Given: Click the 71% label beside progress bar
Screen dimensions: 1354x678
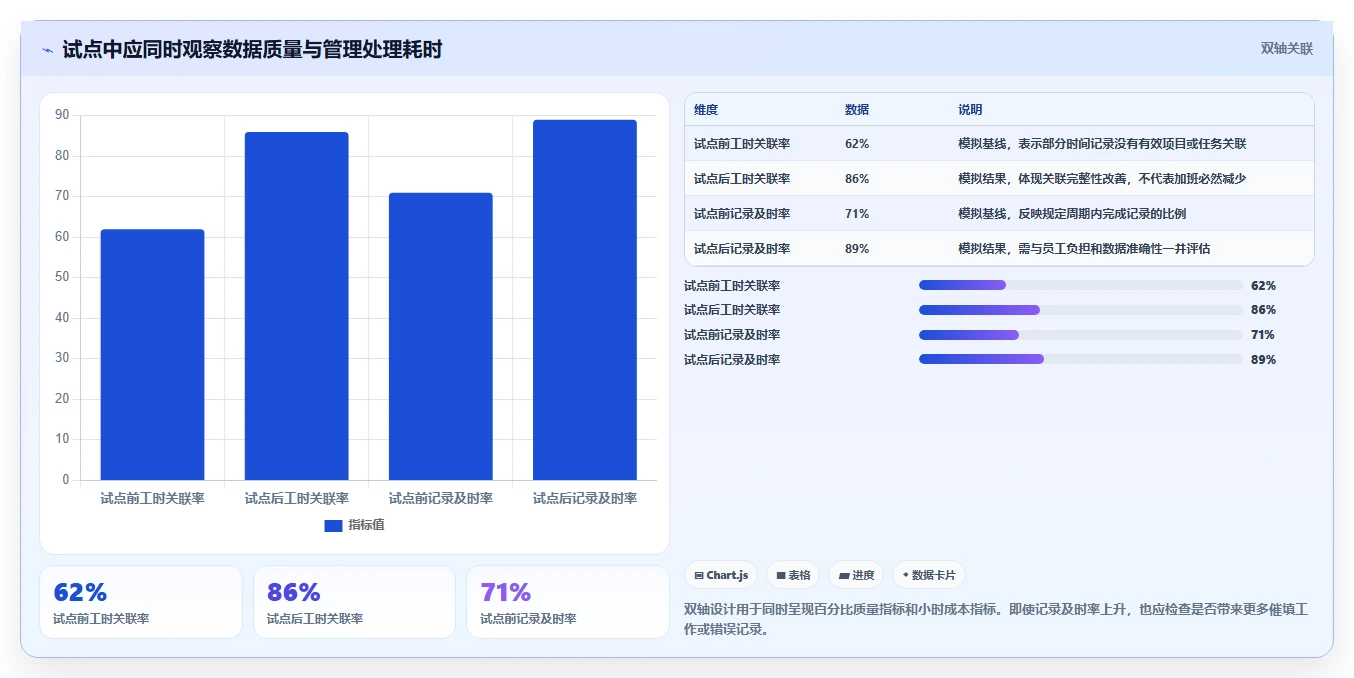Looking at the screenshot, I should tap(1263, 335).
